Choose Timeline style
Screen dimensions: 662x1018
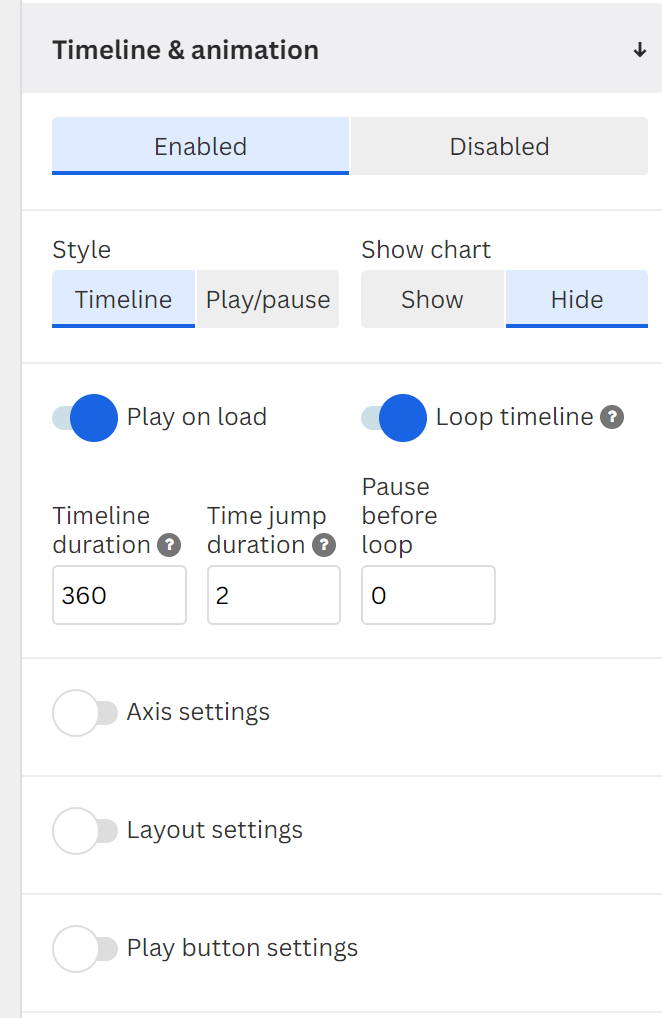click(x=123, y=299)
